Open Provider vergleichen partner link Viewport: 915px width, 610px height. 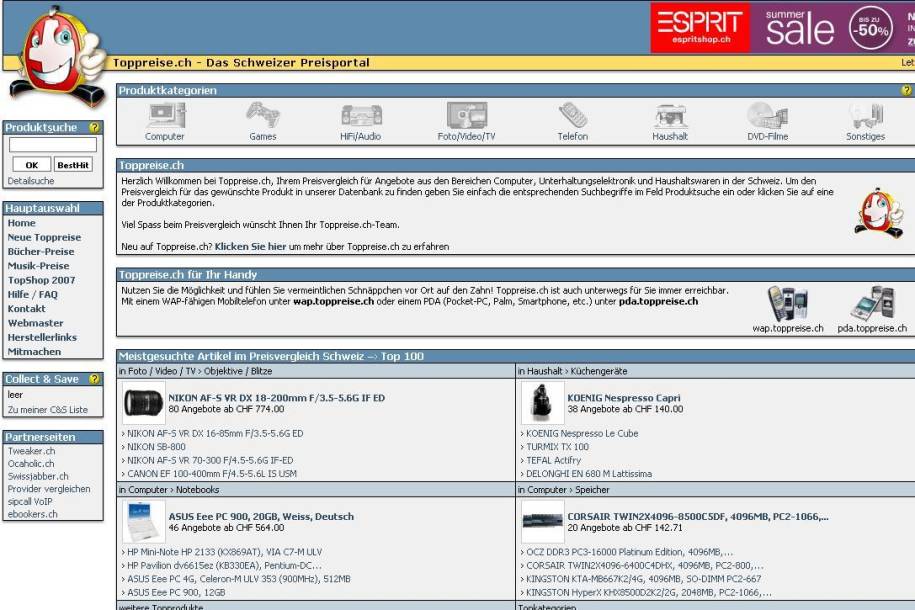coord(49,489)
